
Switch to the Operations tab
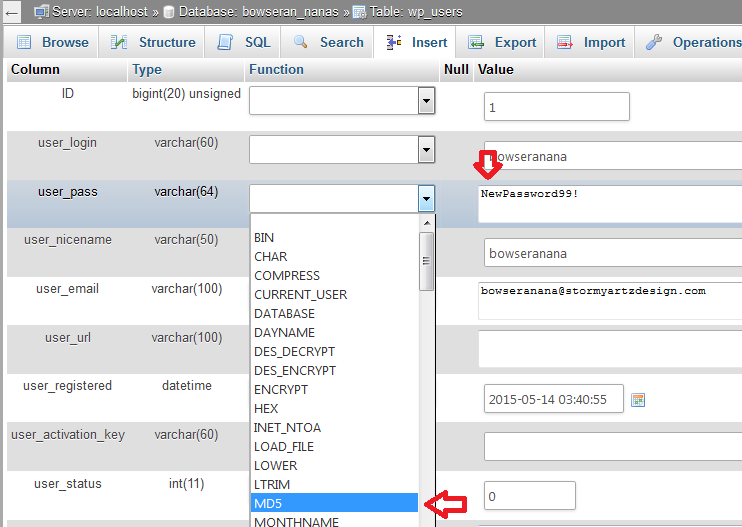pos(694,42)
